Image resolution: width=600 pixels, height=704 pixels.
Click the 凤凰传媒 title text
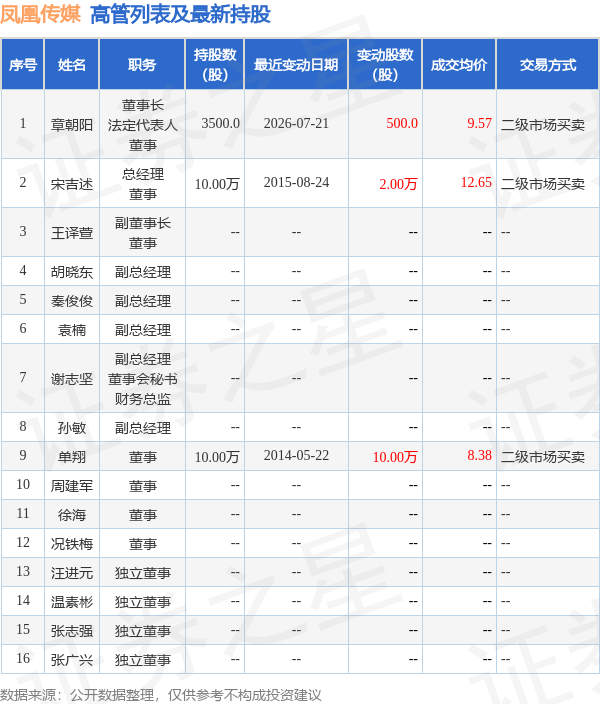click(x=40, y=14)
